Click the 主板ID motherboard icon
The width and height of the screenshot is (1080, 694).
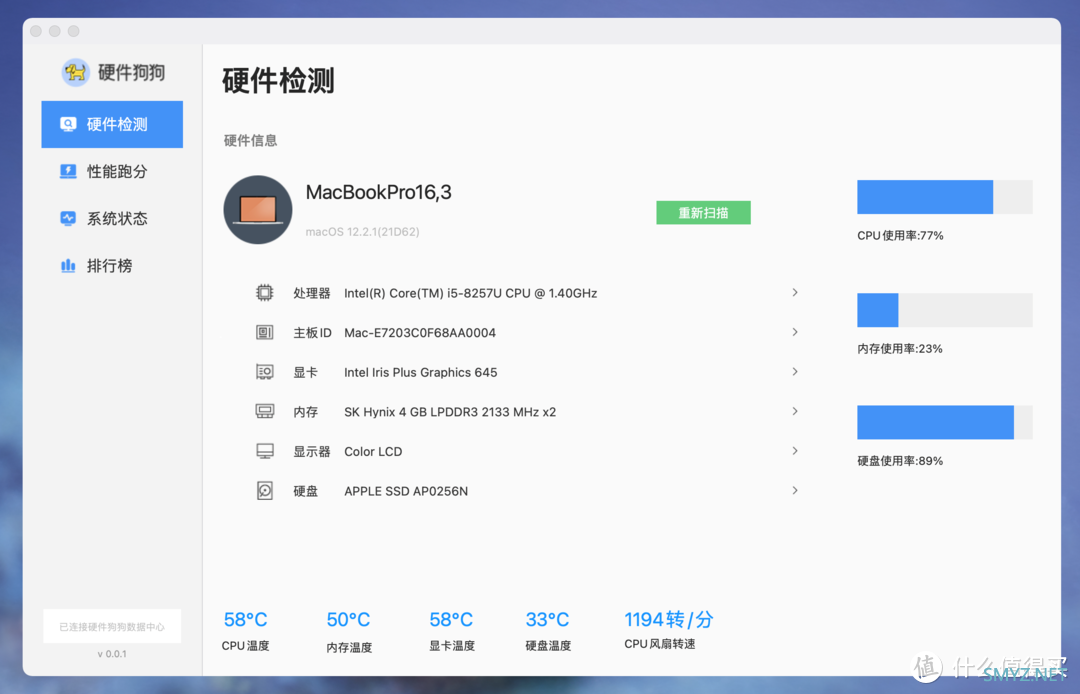264,333
